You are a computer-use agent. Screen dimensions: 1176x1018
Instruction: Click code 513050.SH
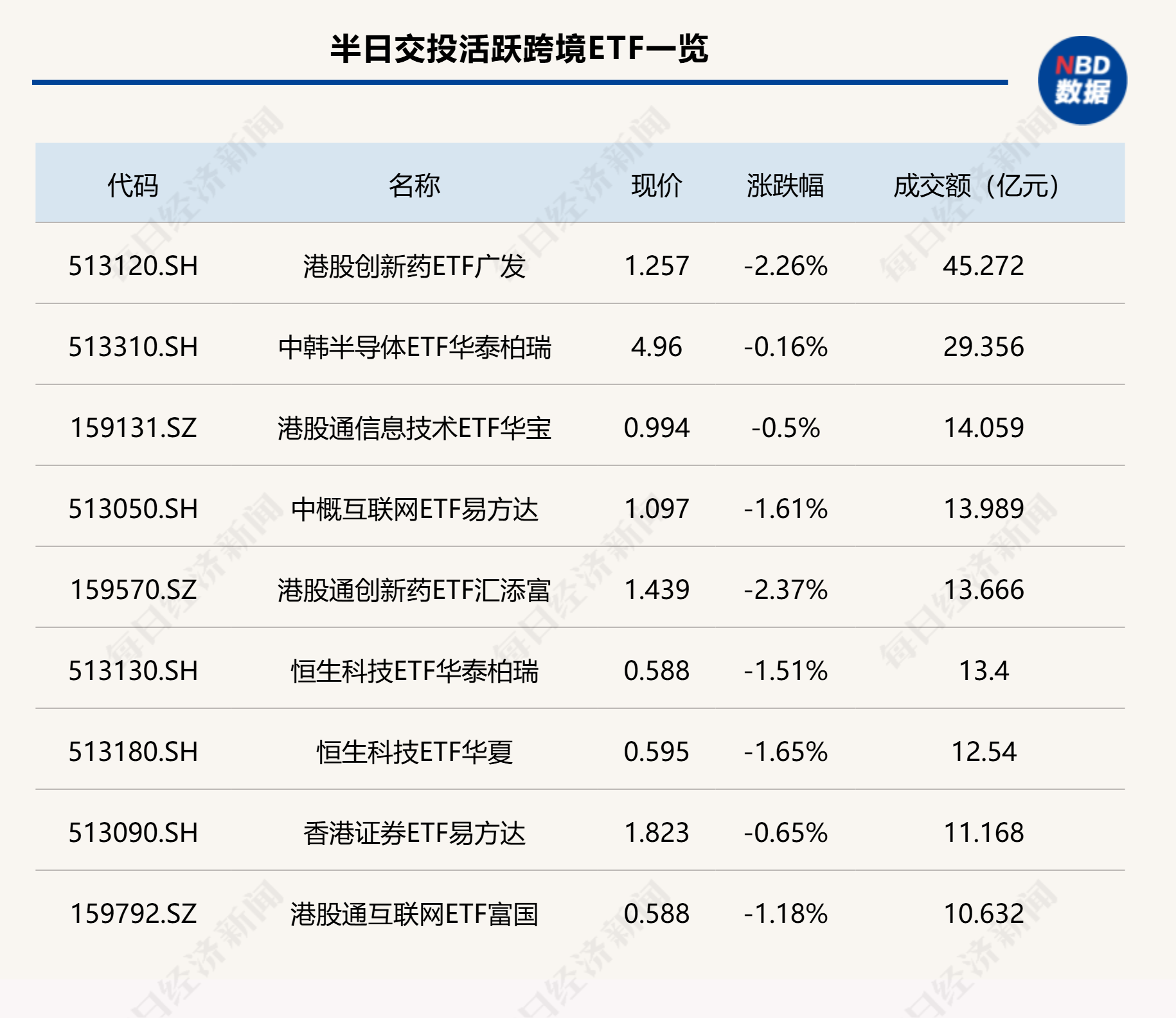(x=133, y=509)
